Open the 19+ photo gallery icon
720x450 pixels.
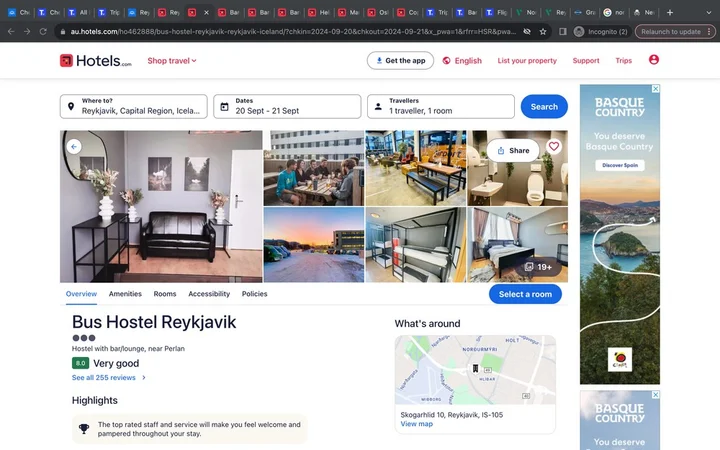click(x=538, y=267)
